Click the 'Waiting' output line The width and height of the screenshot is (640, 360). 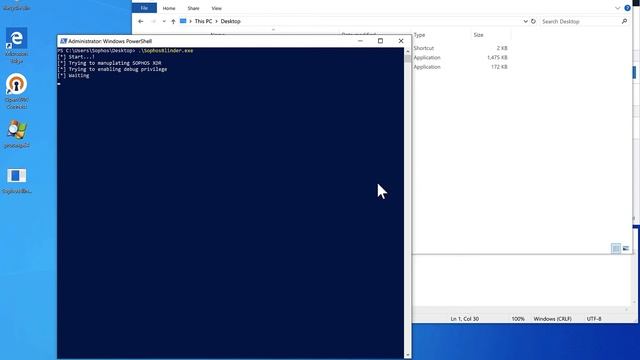pos(73,76)
